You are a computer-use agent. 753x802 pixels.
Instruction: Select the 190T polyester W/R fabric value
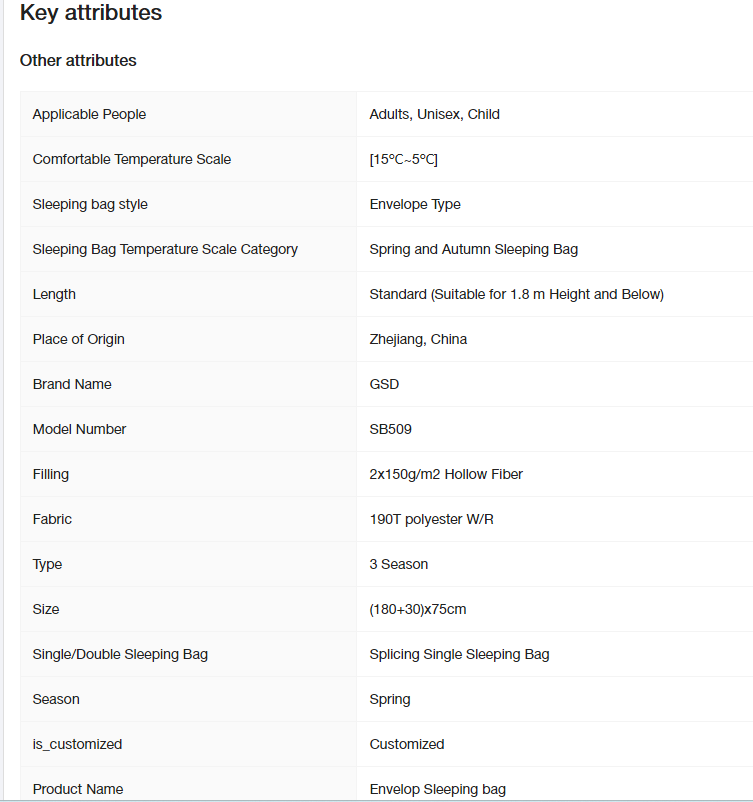pyautogui.click(x=431, y=519)
